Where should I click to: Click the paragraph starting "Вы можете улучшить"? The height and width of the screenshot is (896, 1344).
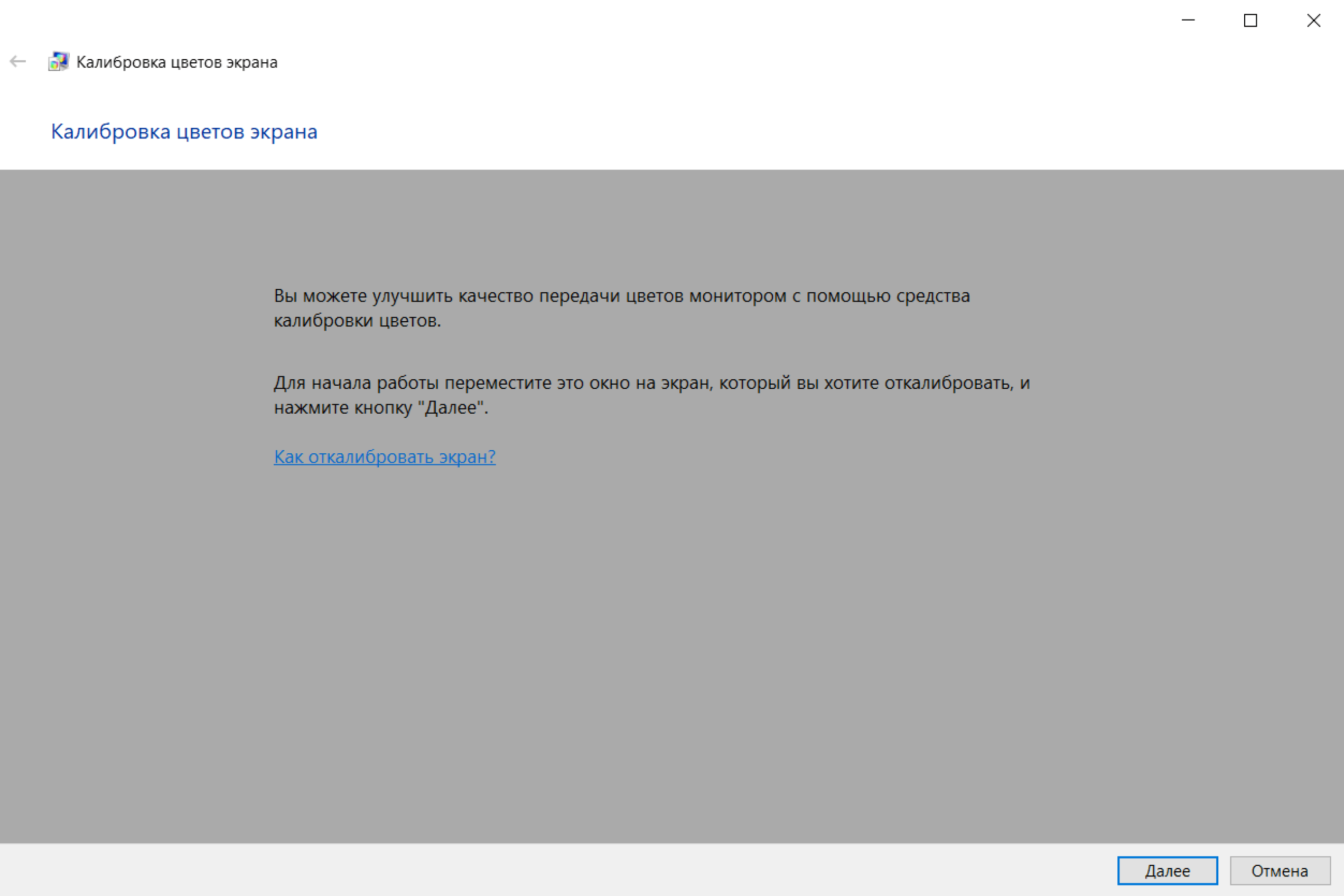pyautogui.click(x=621, y=296)
